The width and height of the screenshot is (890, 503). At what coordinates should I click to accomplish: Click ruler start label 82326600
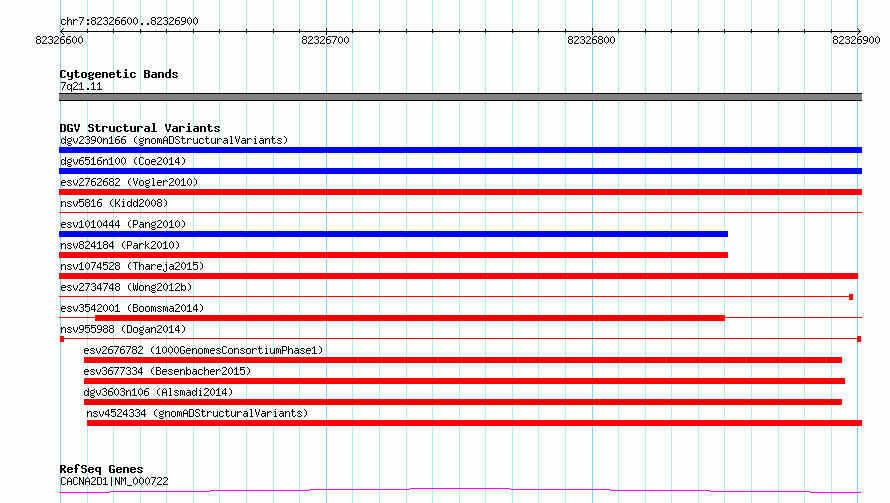59,40
